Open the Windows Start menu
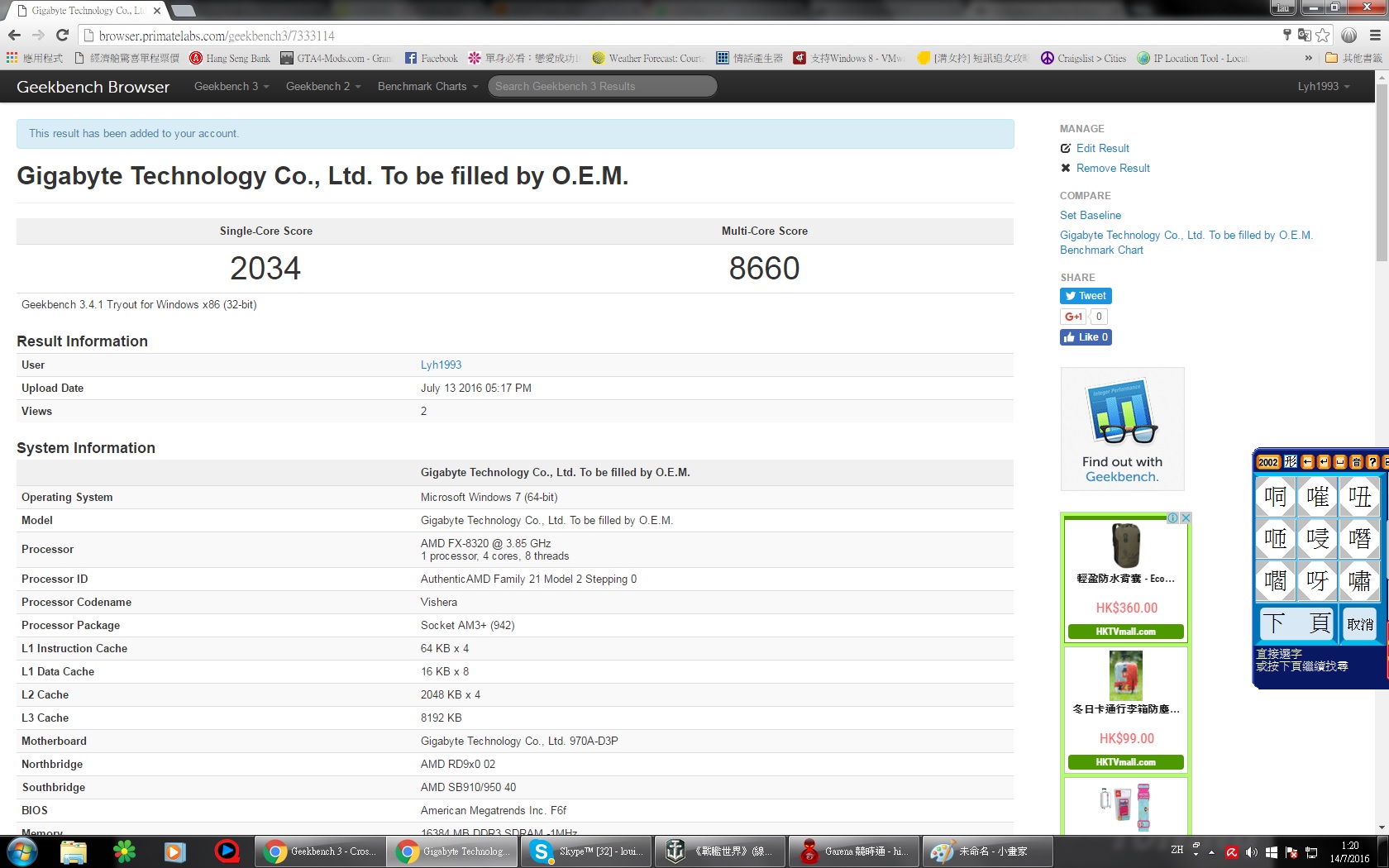The width and height of the screenshot is (1389, 868). [x=21, y=851]
